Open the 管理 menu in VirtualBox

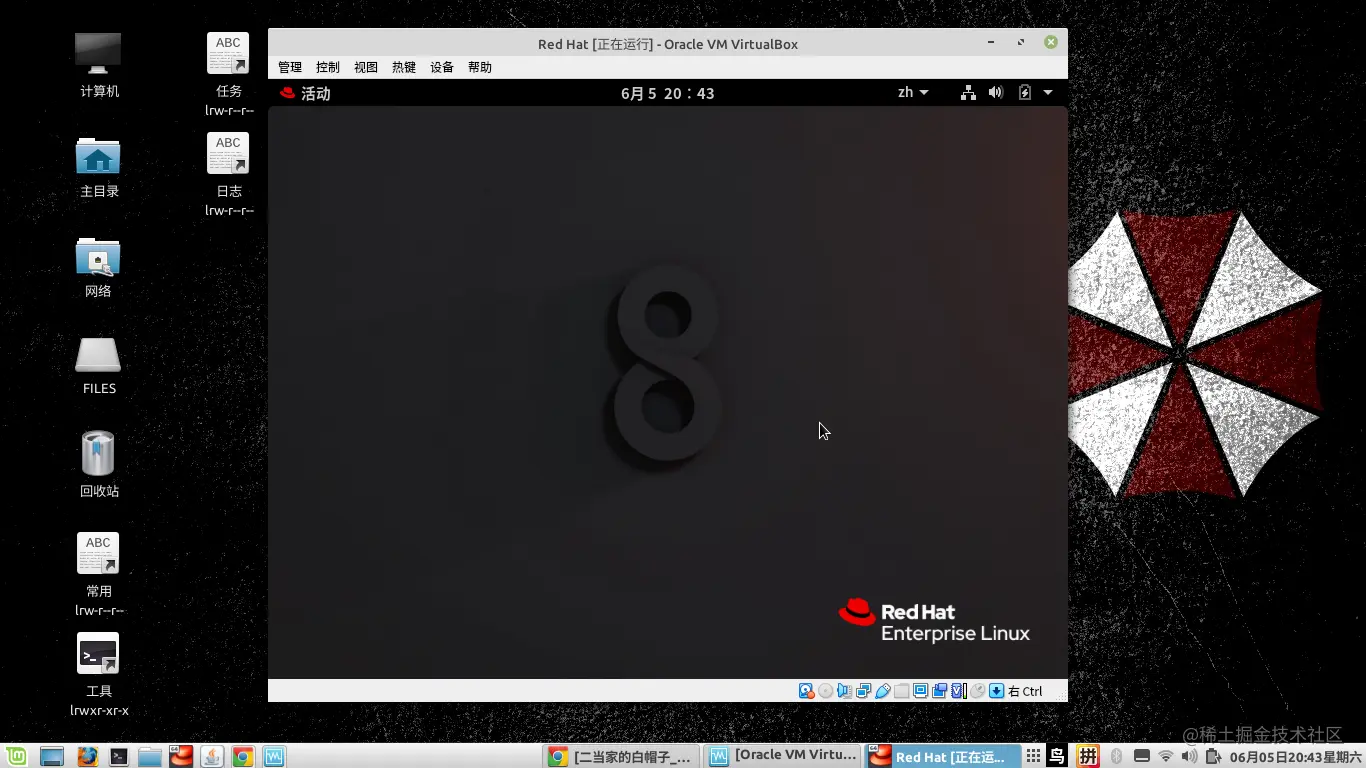(290, 67)
